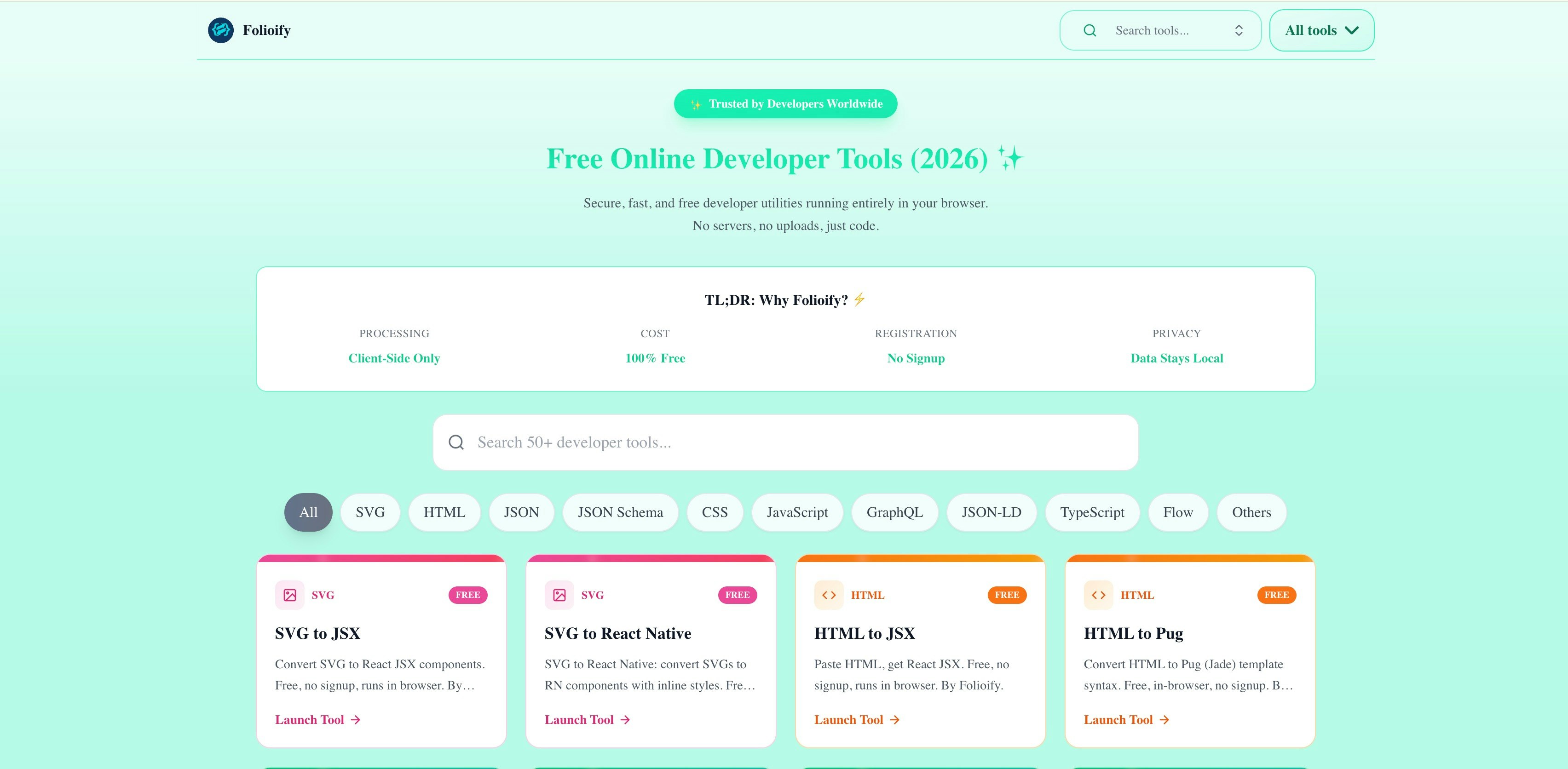Click the code brackets icon on the HTML to Pug card
Image resolution: width=1568 pixels, height=769 pixels.
(1098, 595)
